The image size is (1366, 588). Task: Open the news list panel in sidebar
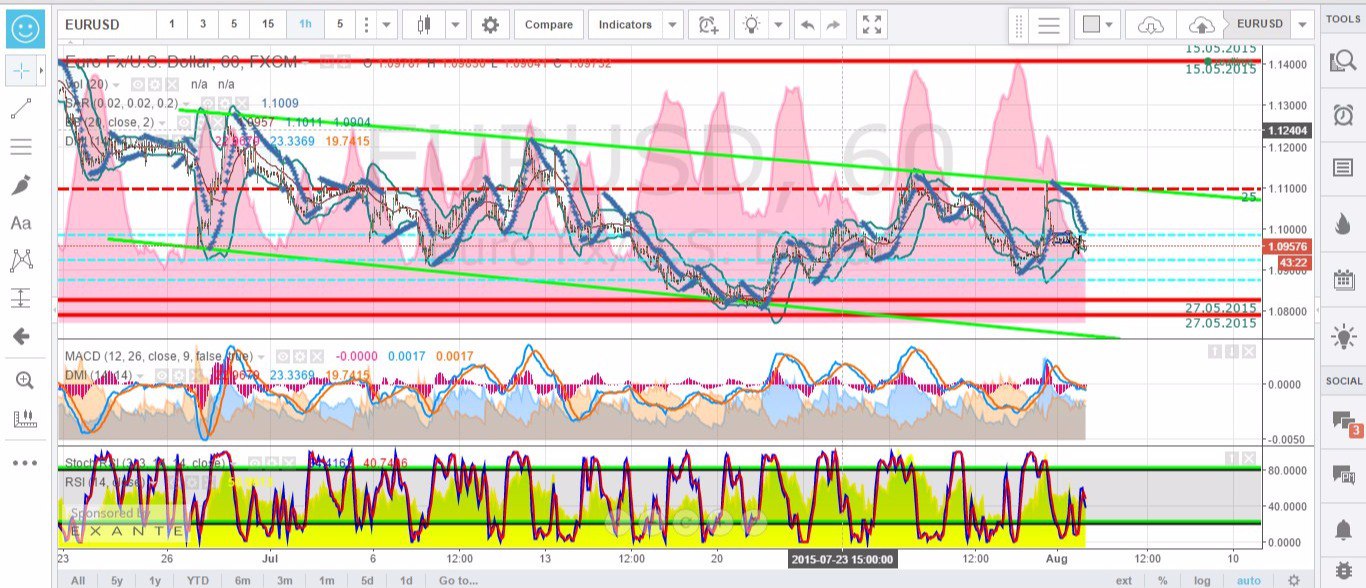click(x=1343, y=169)
